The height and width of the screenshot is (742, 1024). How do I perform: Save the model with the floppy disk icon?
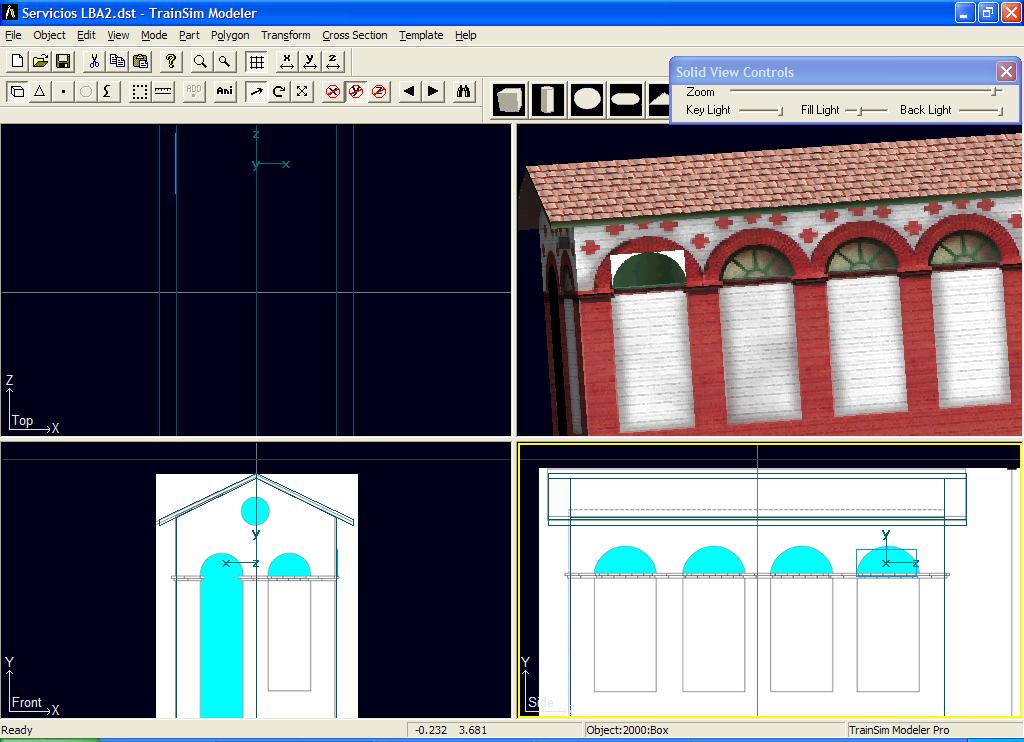[63, 62]
